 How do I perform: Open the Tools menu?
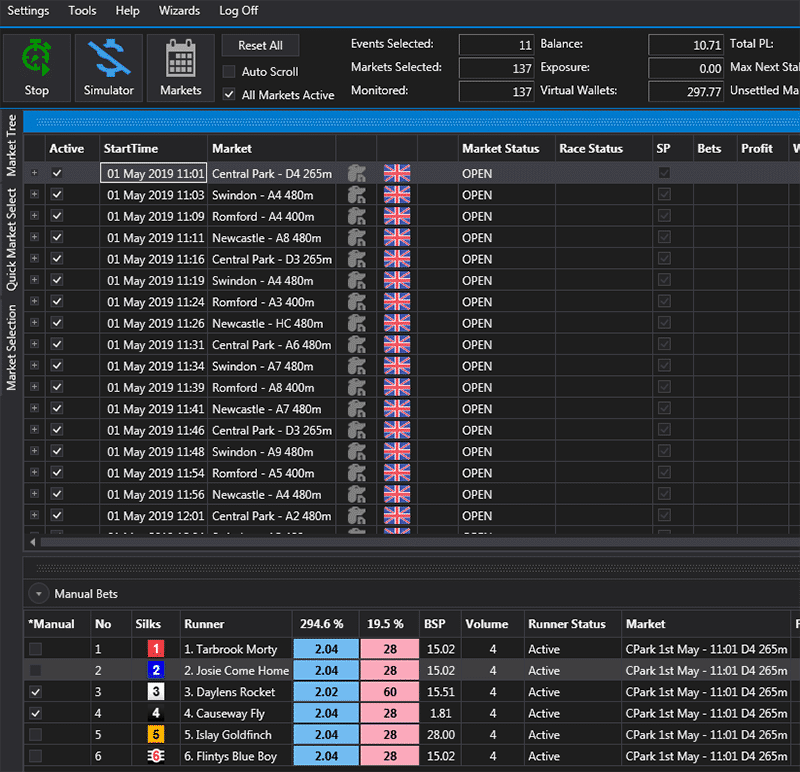(x=83, y=11)
